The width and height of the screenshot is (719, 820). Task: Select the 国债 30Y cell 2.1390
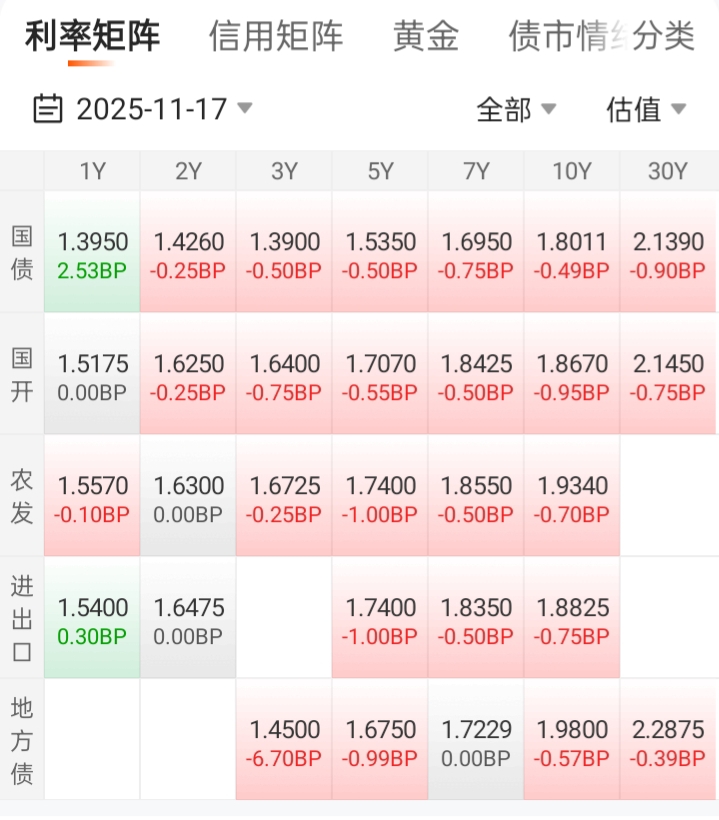click(x=668, y=253)
